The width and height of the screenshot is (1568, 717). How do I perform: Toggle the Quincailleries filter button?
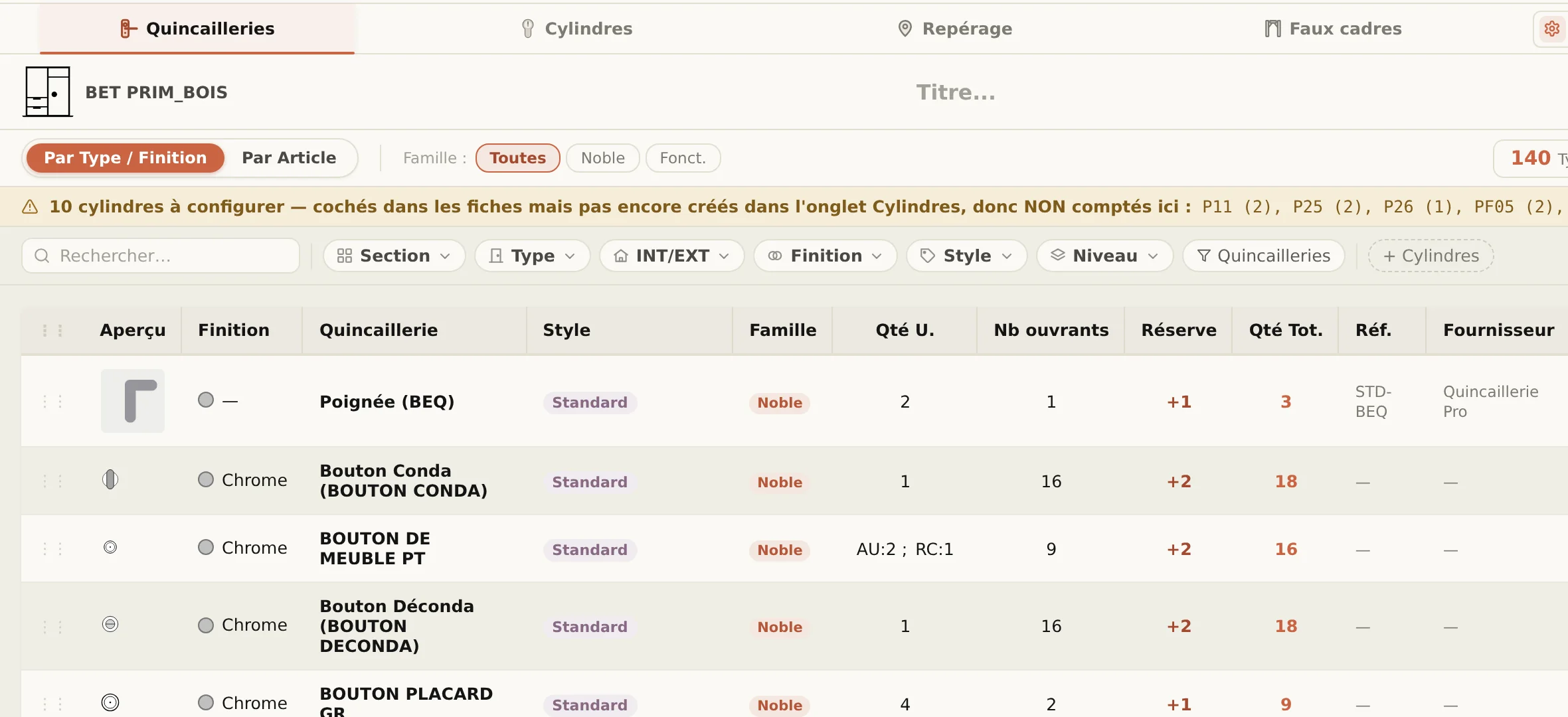click(1264, 256)
